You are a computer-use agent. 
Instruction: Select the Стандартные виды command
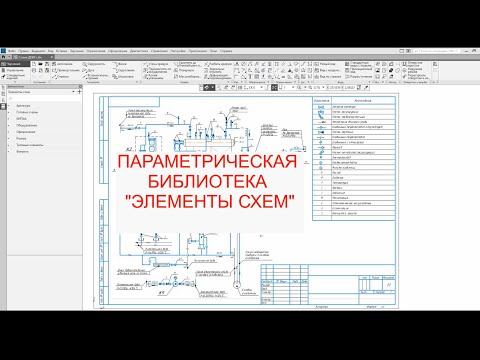(359, 64)
